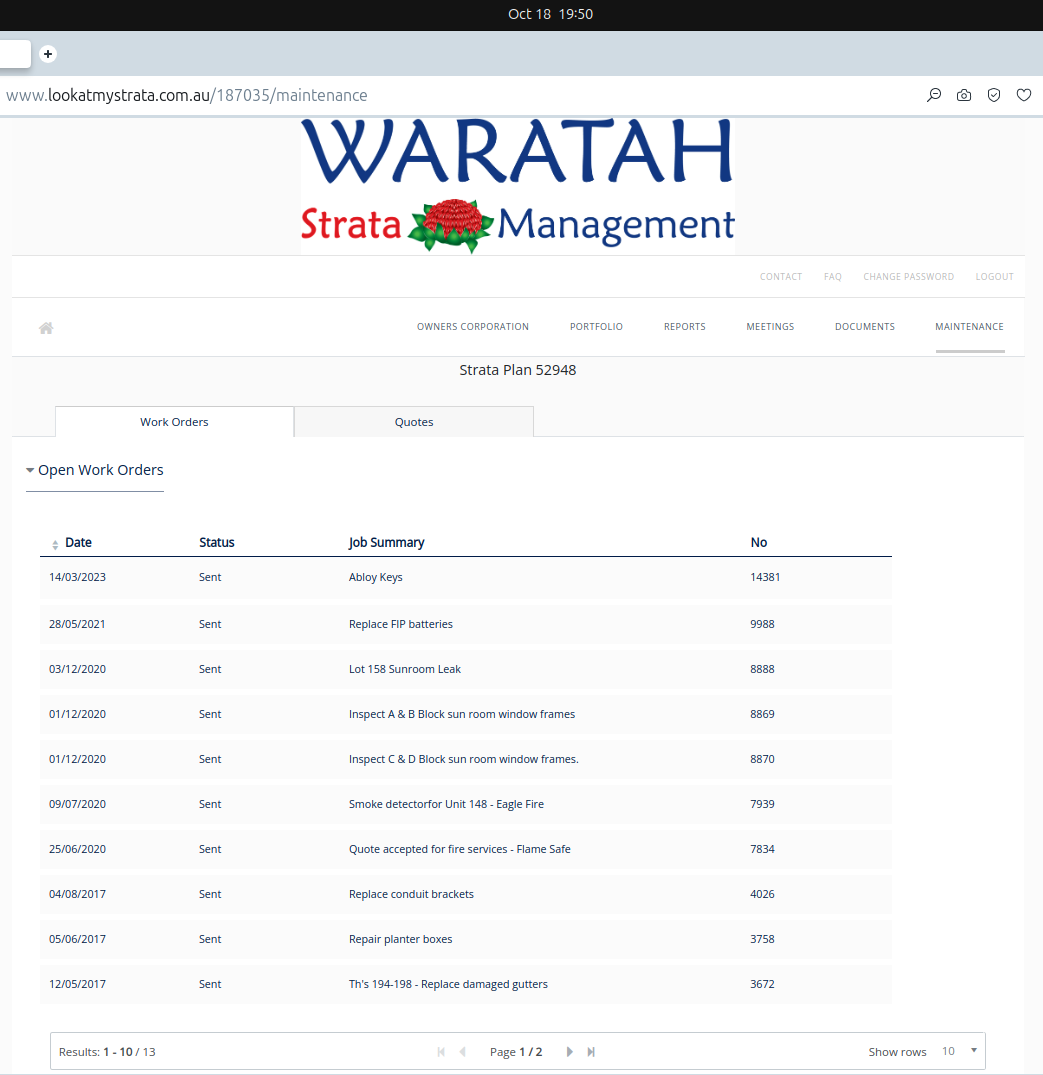Switch to the Quotes tab
The image size is (1043, 1075).
point(413,422)
